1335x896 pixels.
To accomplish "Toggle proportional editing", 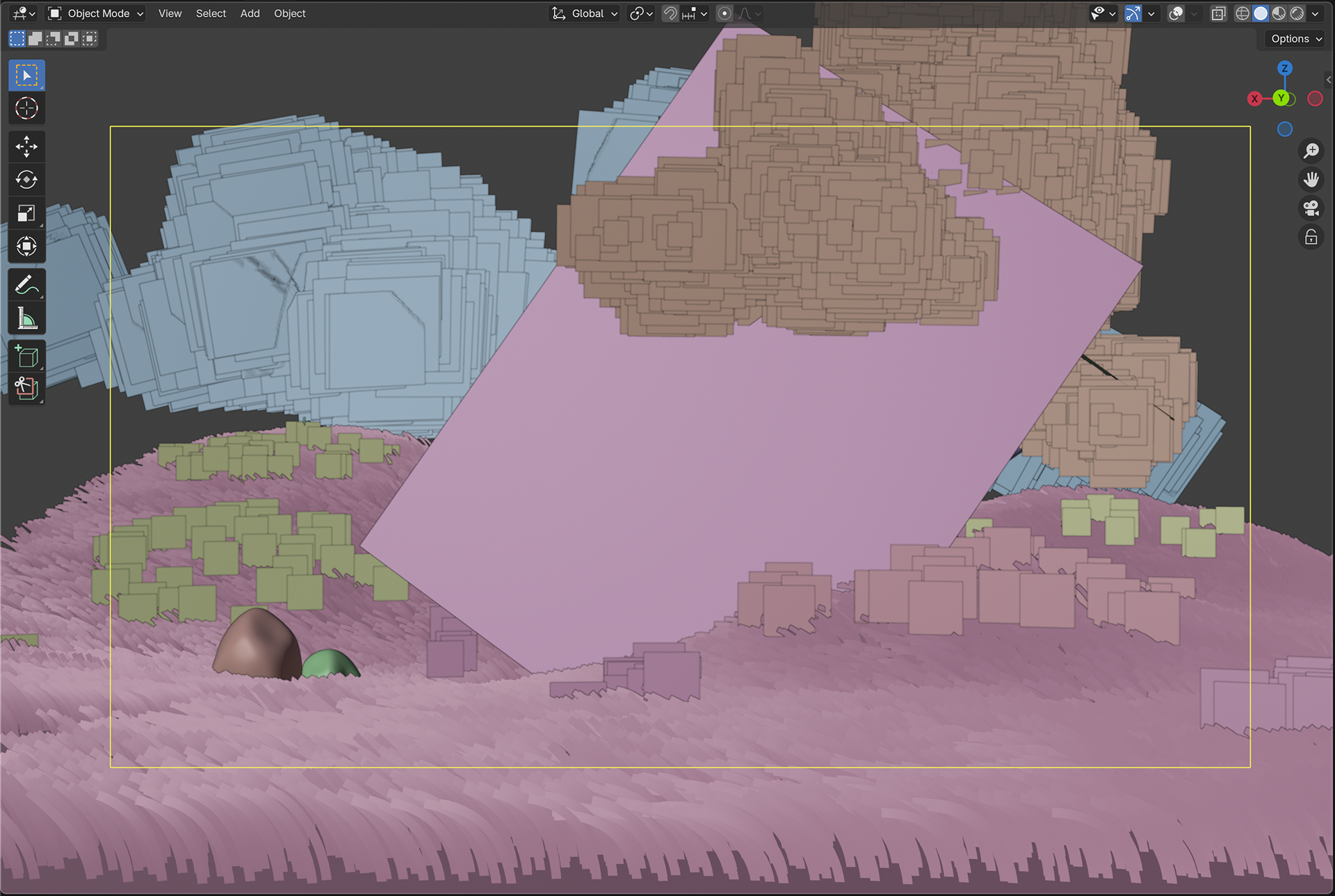I will 725,13.
